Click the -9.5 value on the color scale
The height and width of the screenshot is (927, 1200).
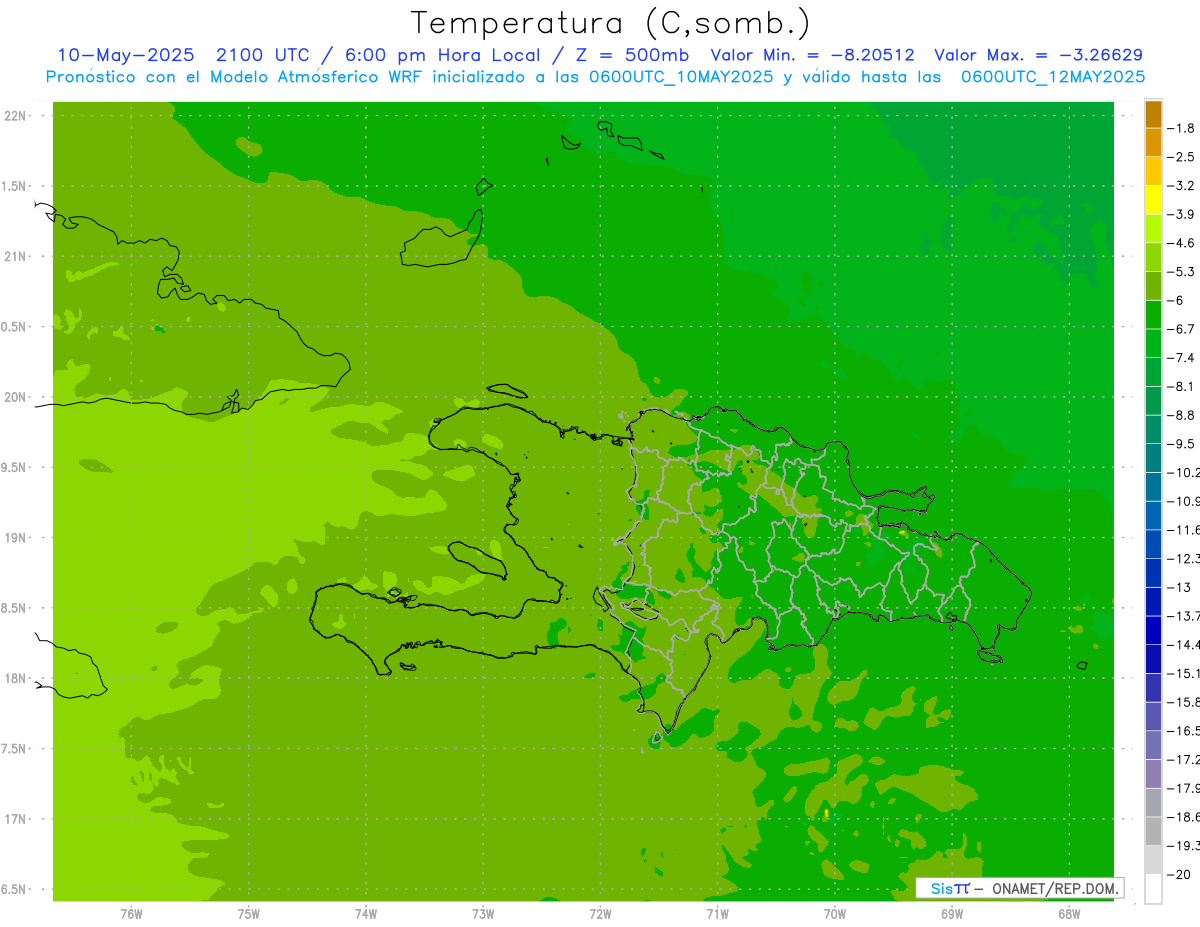pyautogui.click(x=1181, y=443)
